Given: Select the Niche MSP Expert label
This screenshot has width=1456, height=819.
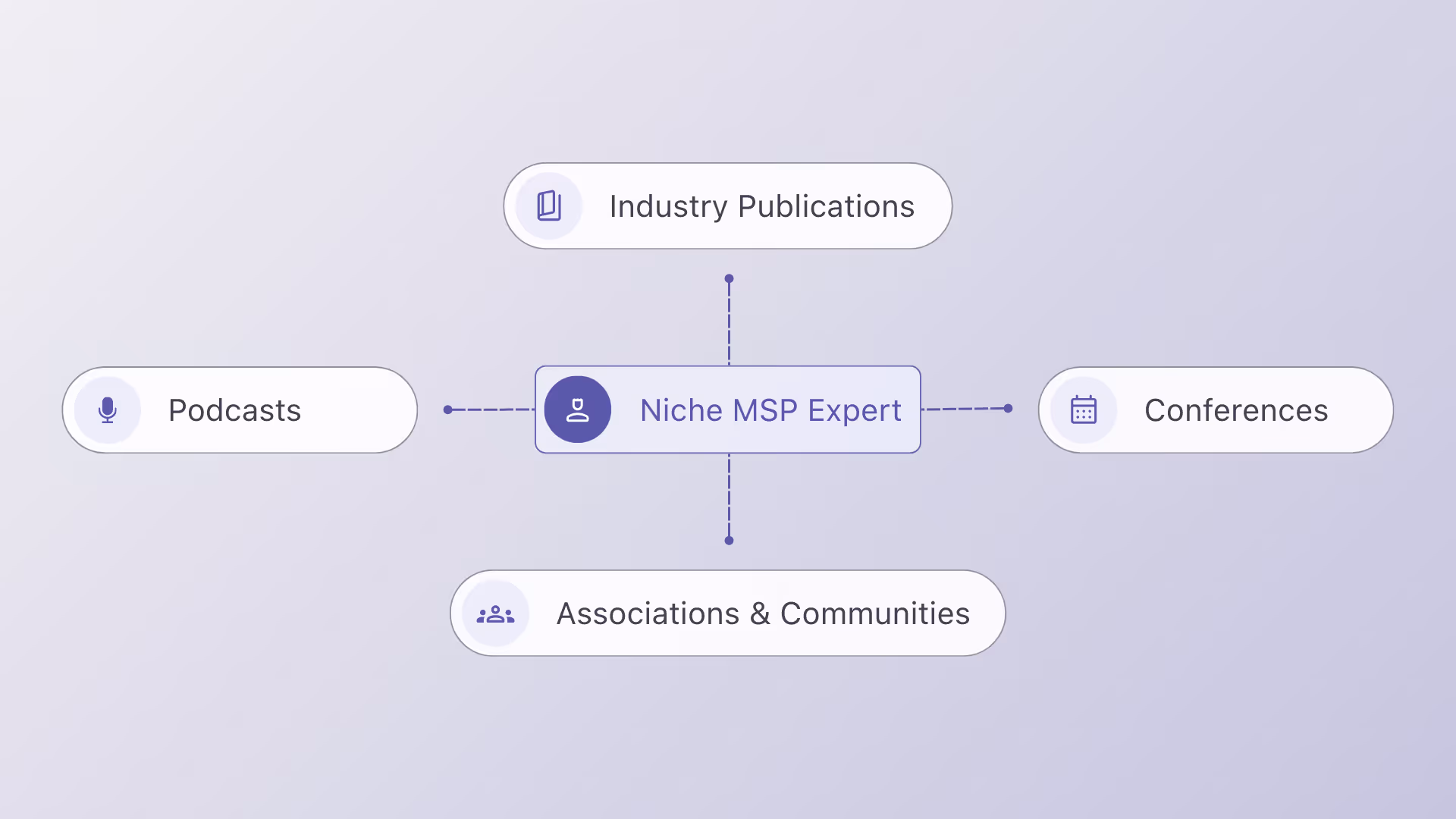Looking at the screenshot, I should (x=770, y=410).
